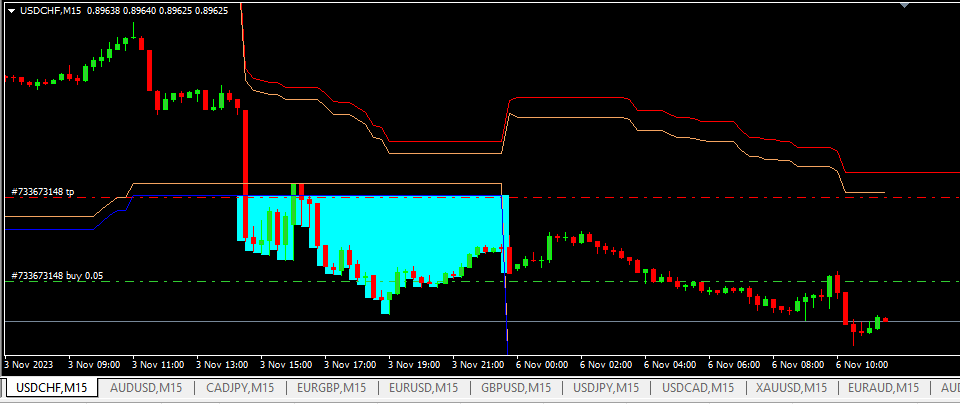The height and width of the screenshot is (404, 960).
Task: Click the '3 Nov 11:00' time label
Action: (x=158, y=364)
